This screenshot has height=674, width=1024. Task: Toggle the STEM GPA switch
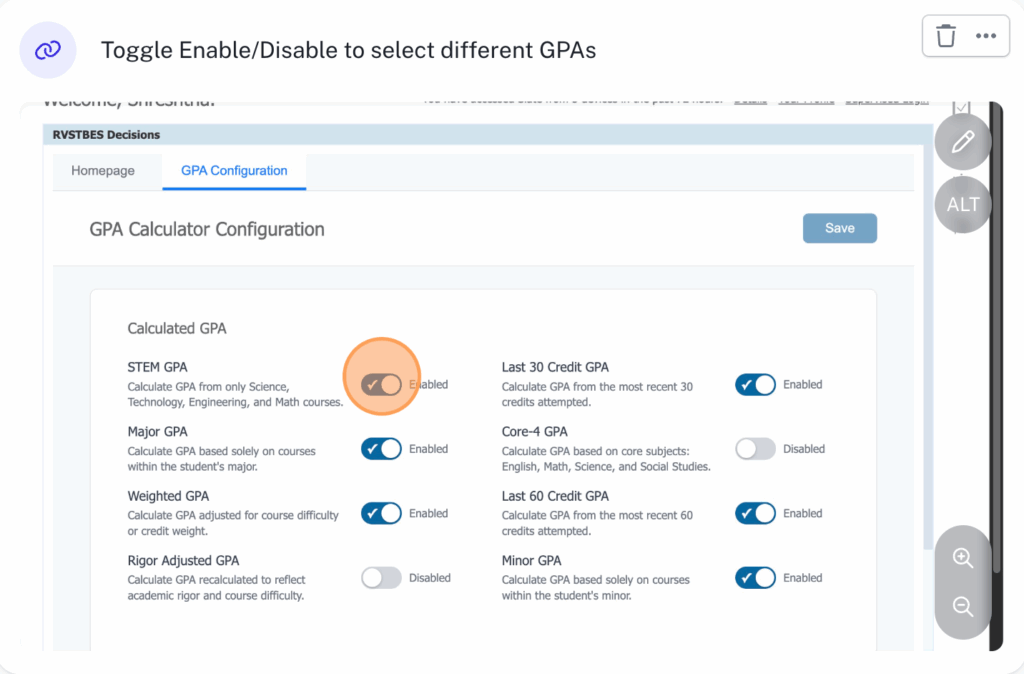[x=381, y=385]
